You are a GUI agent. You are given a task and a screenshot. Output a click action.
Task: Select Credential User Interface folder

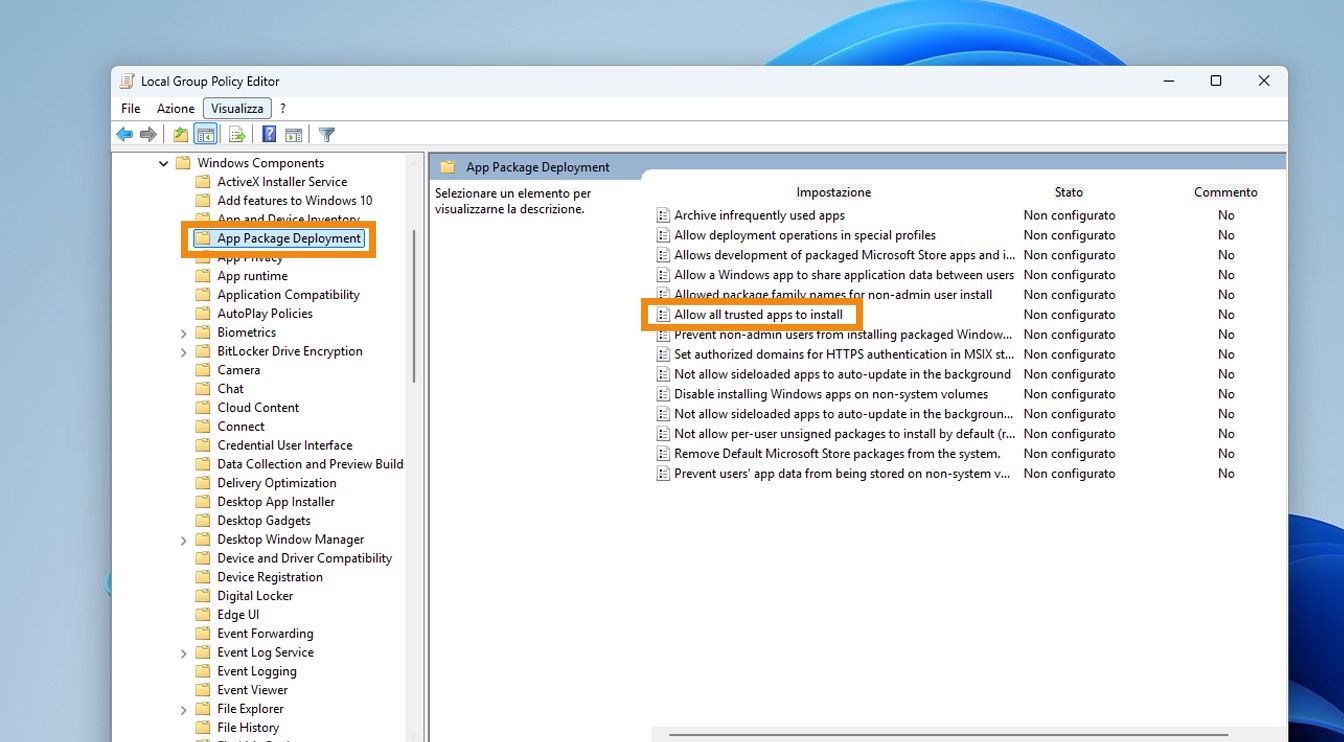[x=285, y=446]
